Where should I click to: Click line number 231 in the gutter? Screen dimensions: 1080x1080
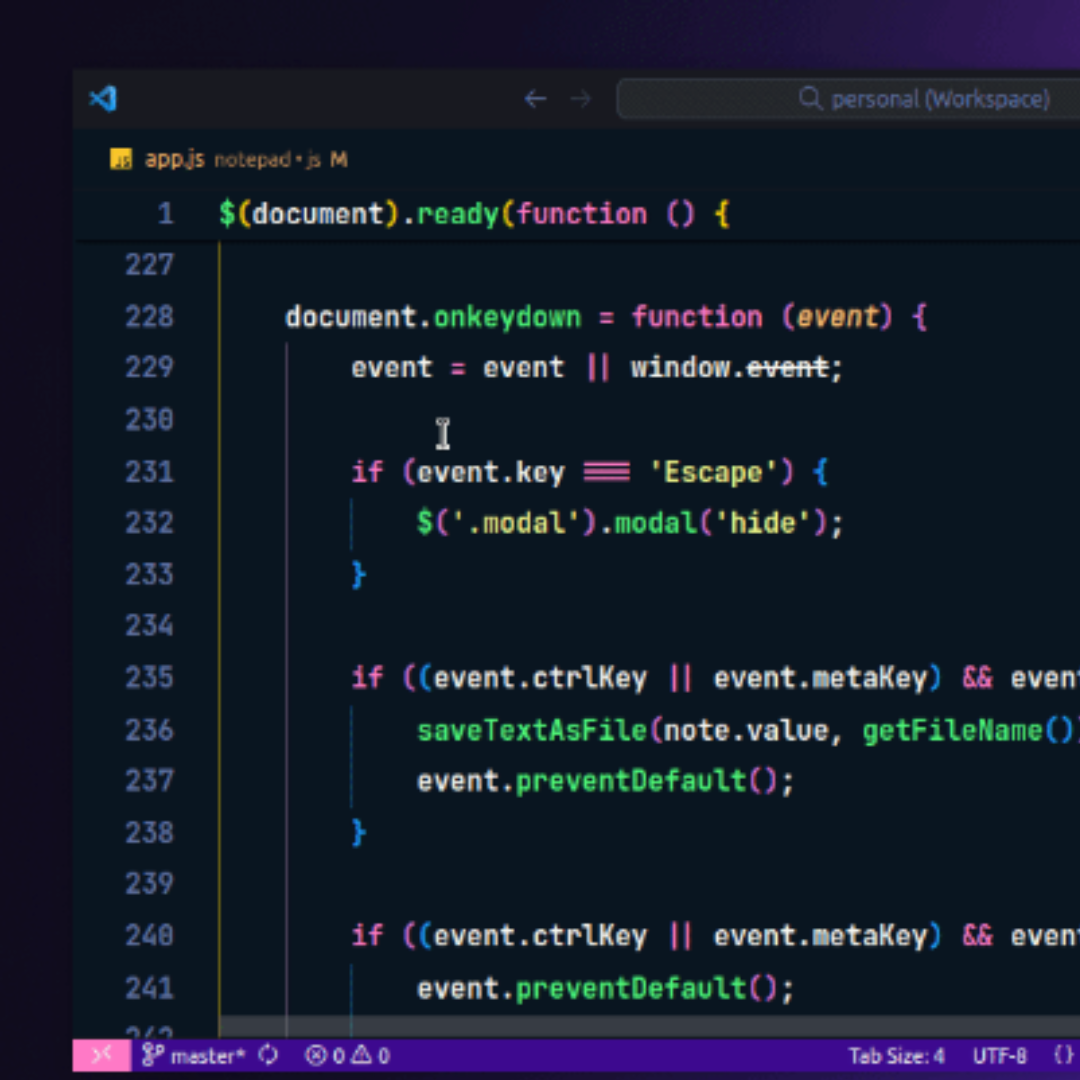pyautogui.click(x=149, y=471)
